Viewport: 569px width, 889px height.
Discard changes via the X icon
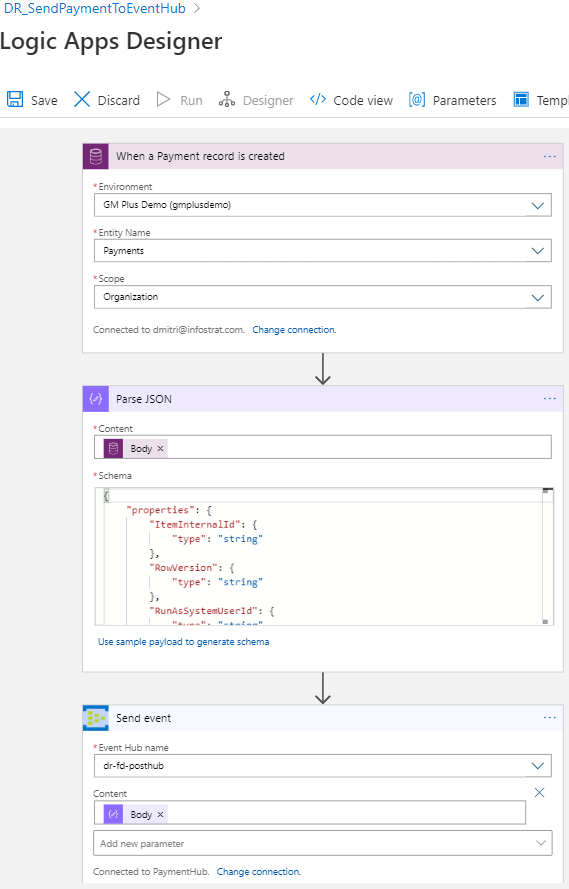[82, 99]
